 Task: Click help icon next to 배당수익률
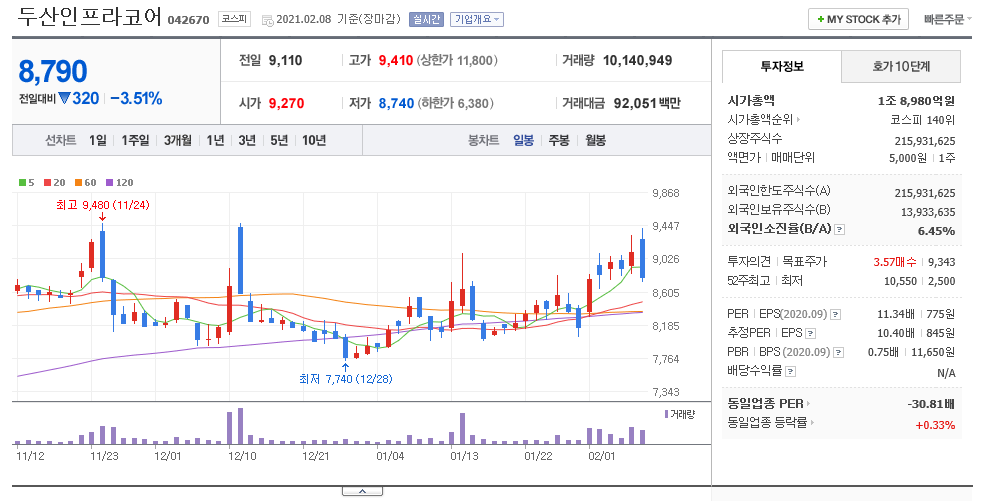791,372
